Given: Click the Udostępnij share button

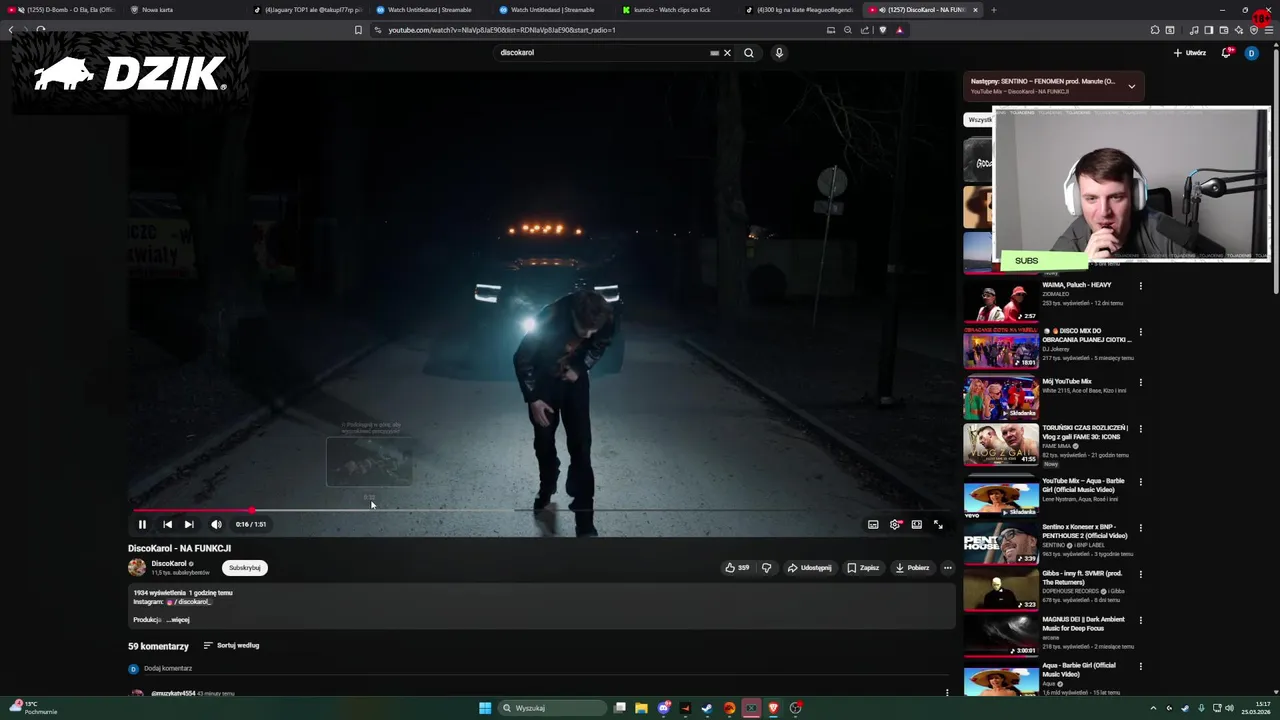Looking at the screenshot, I should (809, 568).
